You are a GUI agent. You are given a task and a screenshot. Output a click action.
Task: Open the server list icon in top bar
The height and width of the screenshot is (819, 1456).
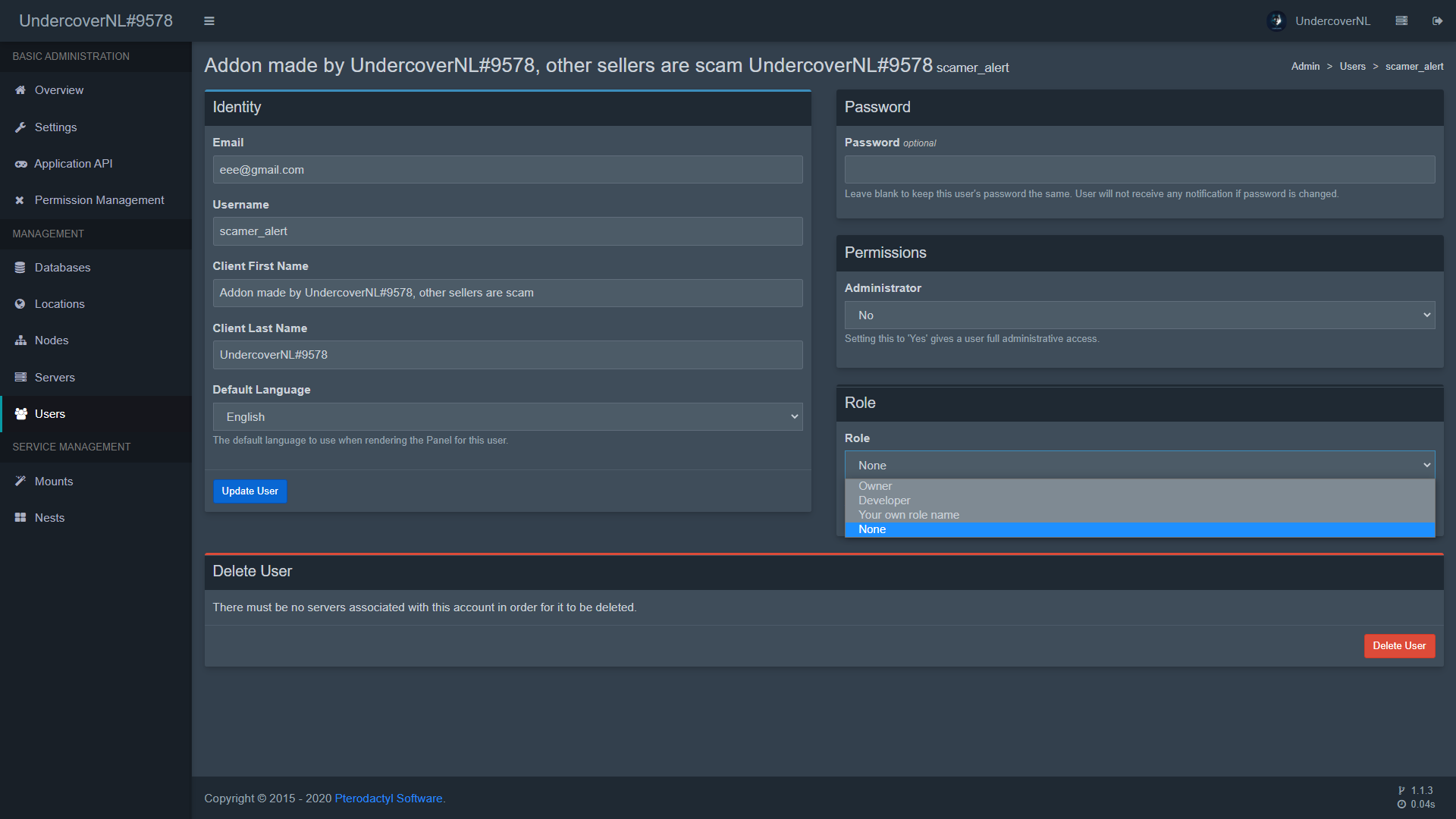pyautogui.click(x=1401, y=21)
